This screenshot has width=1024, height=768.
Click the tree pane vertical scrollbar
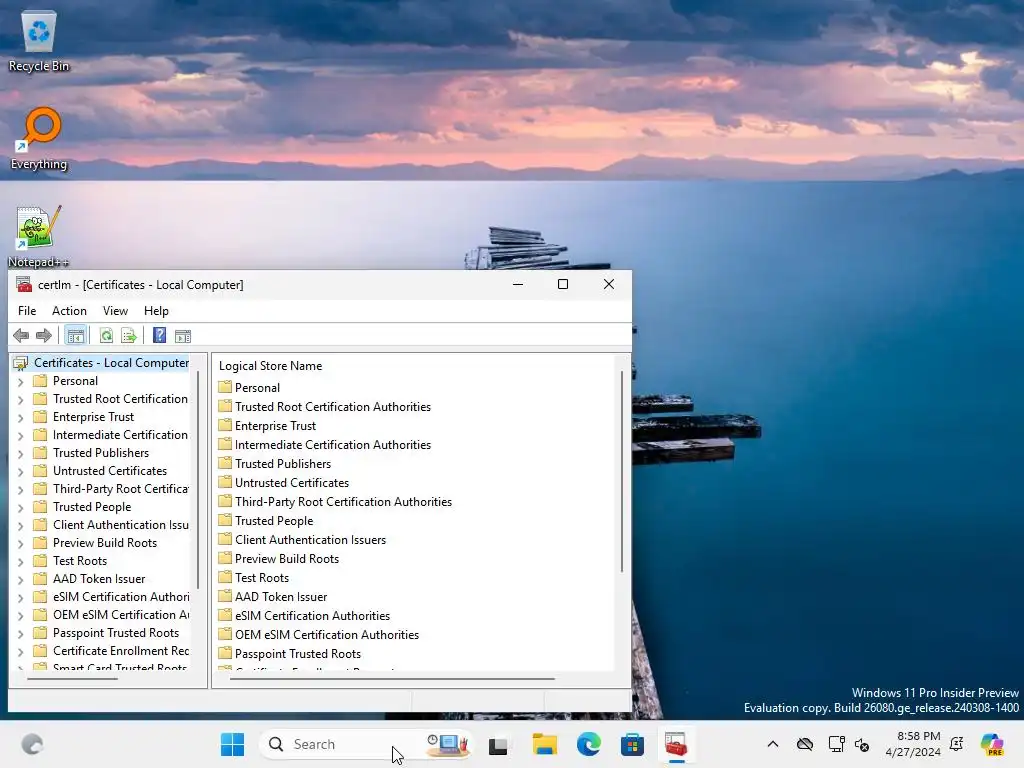[x=198, y=480]
